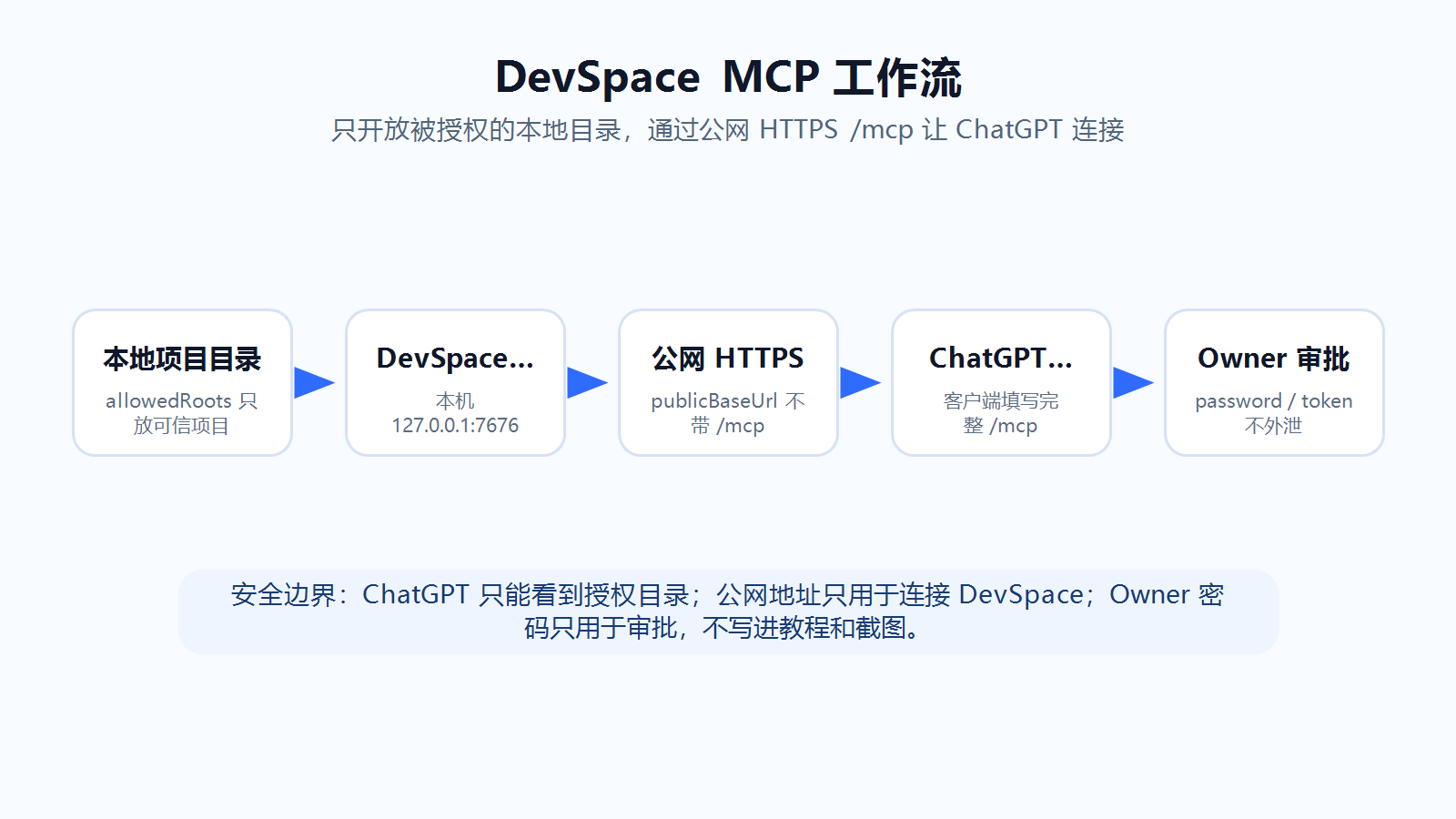Screen dimensions: 1456x819
Task: Click the title "DevSpace MCP 工作流"
Action: [x=728, y=77]
